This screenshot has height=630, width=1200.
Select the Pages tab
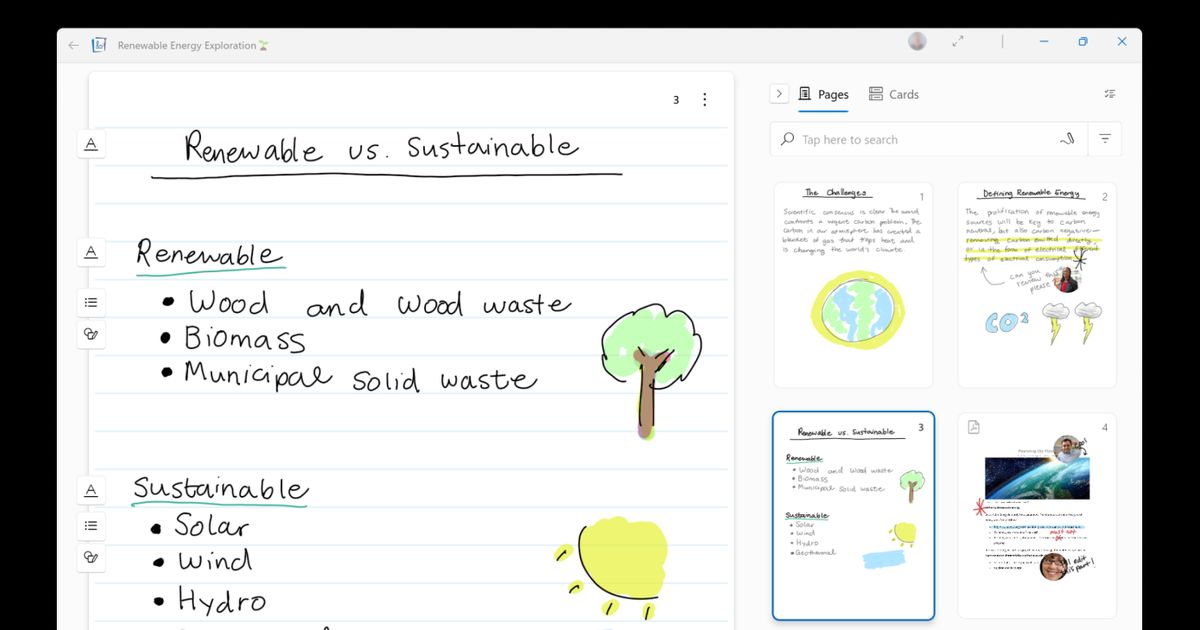click(x=823, y=94)
